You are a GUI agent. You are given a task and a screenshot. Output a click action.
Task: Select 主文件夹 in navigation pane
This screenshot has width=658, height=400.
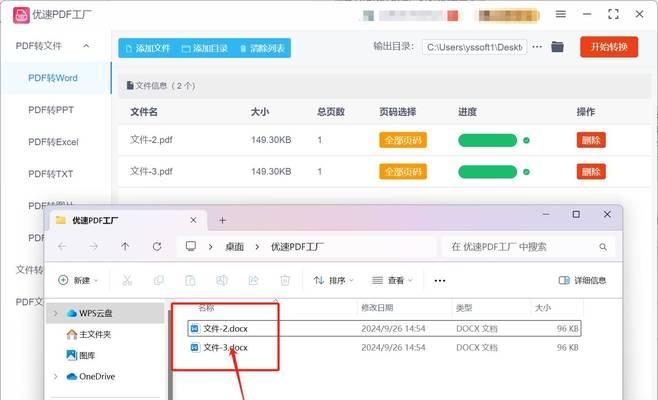coord(89,334)
